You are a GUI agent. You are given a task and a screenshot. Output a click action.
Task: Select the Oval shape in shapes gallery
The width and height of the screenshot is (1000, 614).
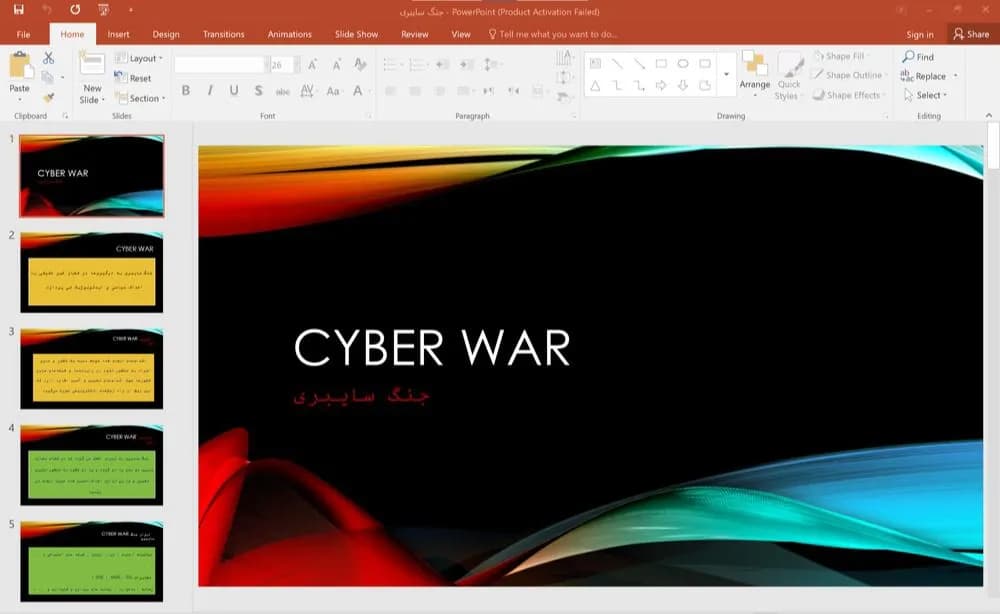[x=683, y=63]
